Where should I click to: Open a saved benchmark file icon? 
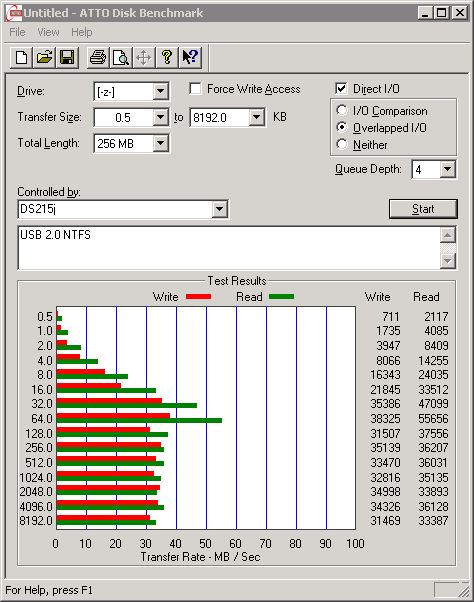point(44,58)
